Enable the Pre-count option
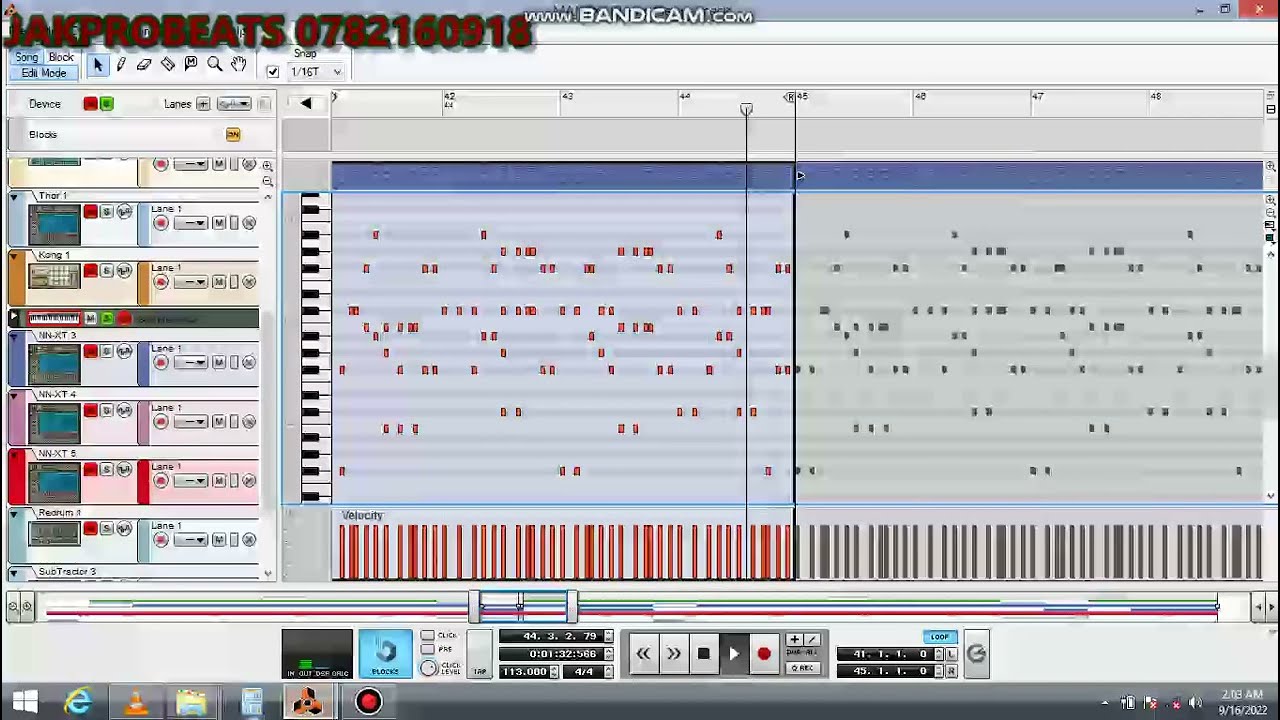Viewport: 1280px width, 720px height. tap(428, 650)
